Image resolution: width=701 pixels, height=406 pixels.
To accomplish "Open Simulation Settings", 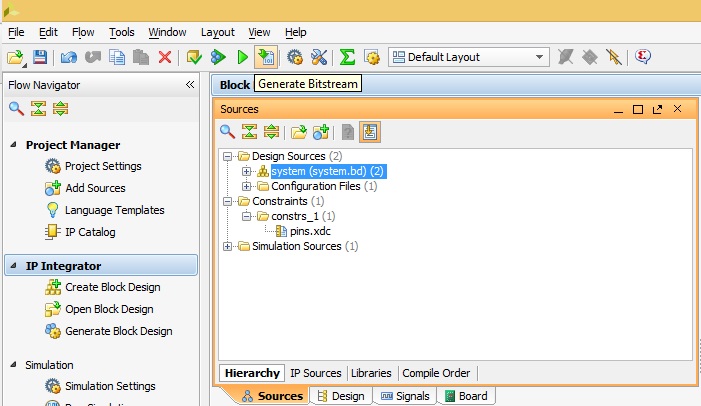I will pos(100,385).
